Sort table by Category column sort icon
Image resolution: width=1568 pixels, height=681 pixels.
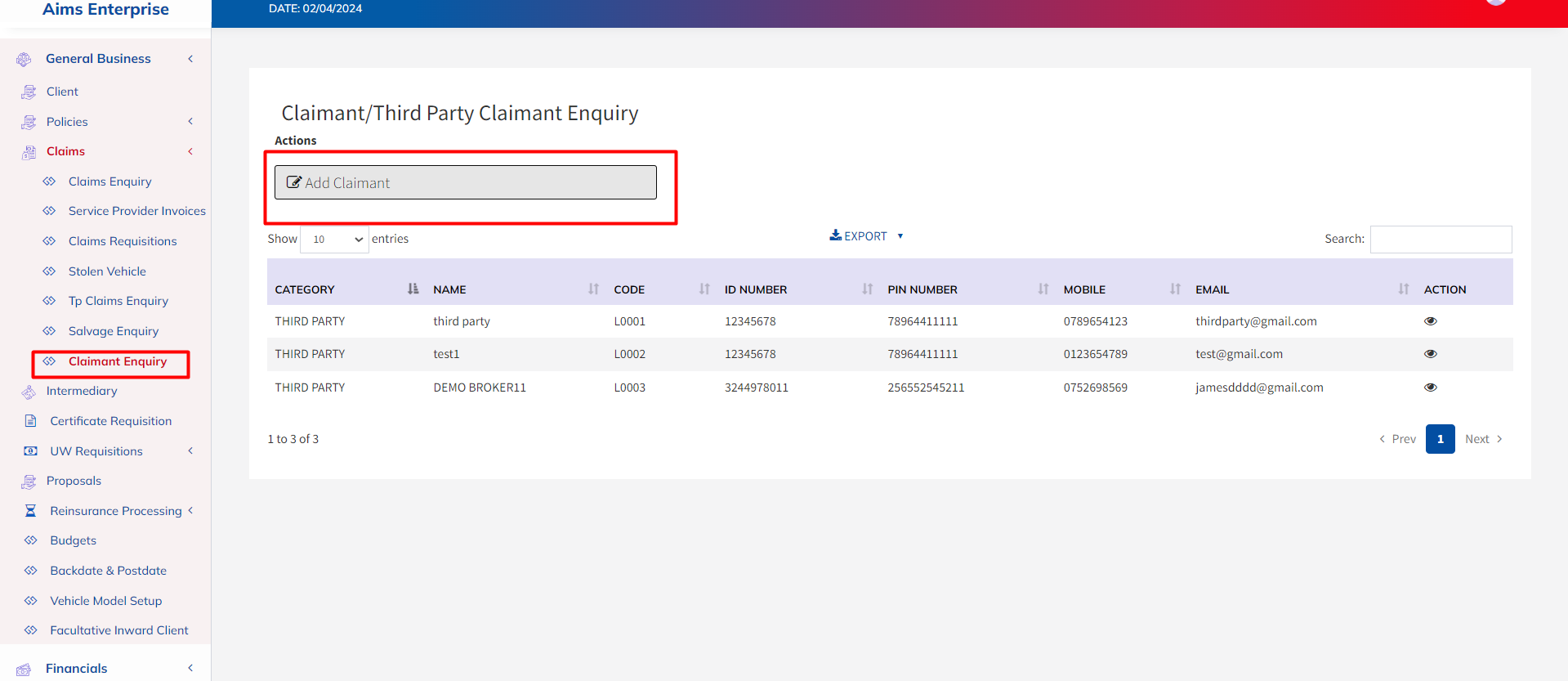[413, 289]
